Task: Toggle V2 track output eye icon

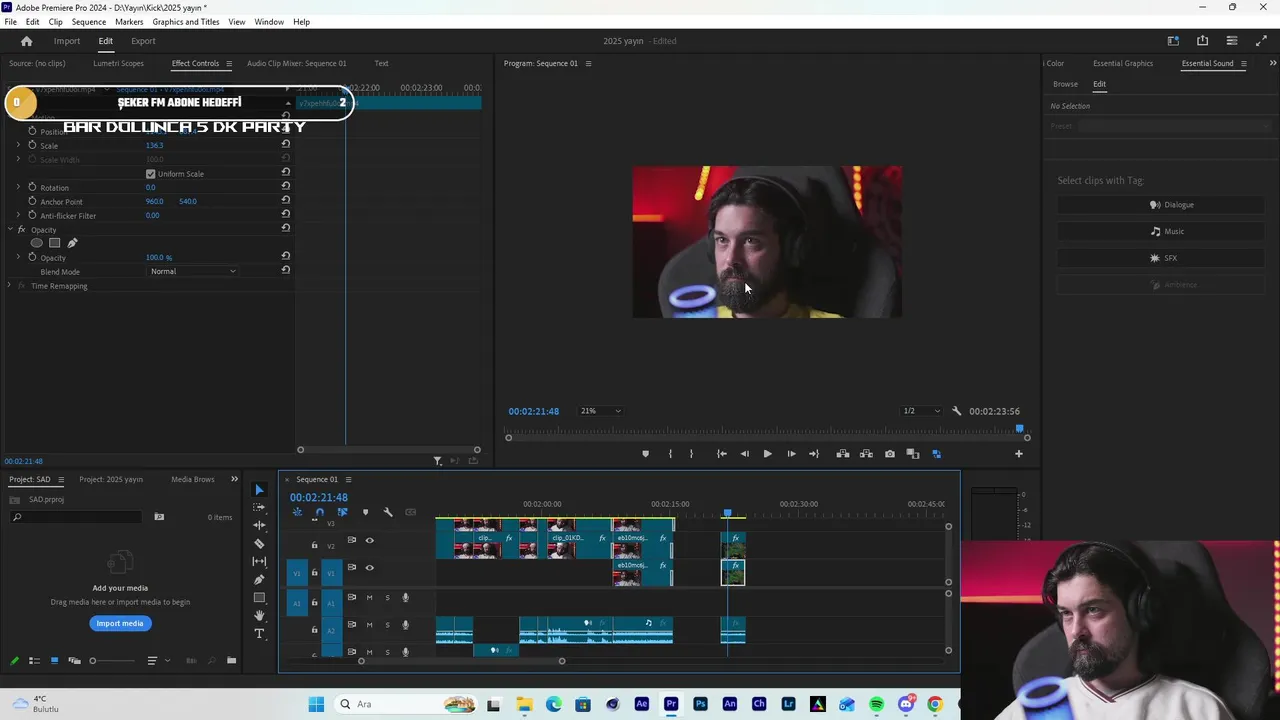Action: tap(370, 540)
